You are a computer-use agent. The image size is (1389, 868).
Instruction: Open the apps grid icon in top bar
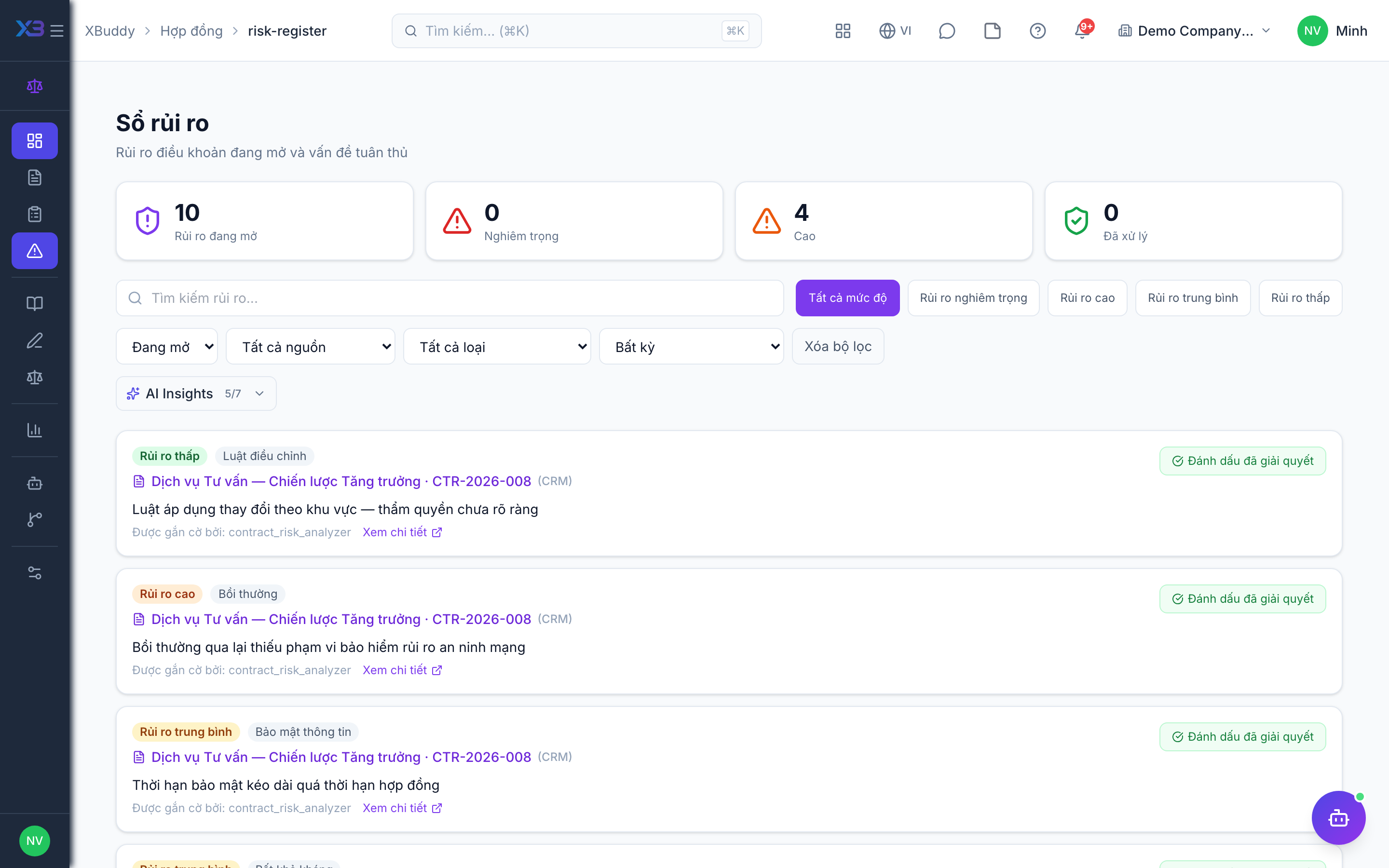tap(843, 31)
